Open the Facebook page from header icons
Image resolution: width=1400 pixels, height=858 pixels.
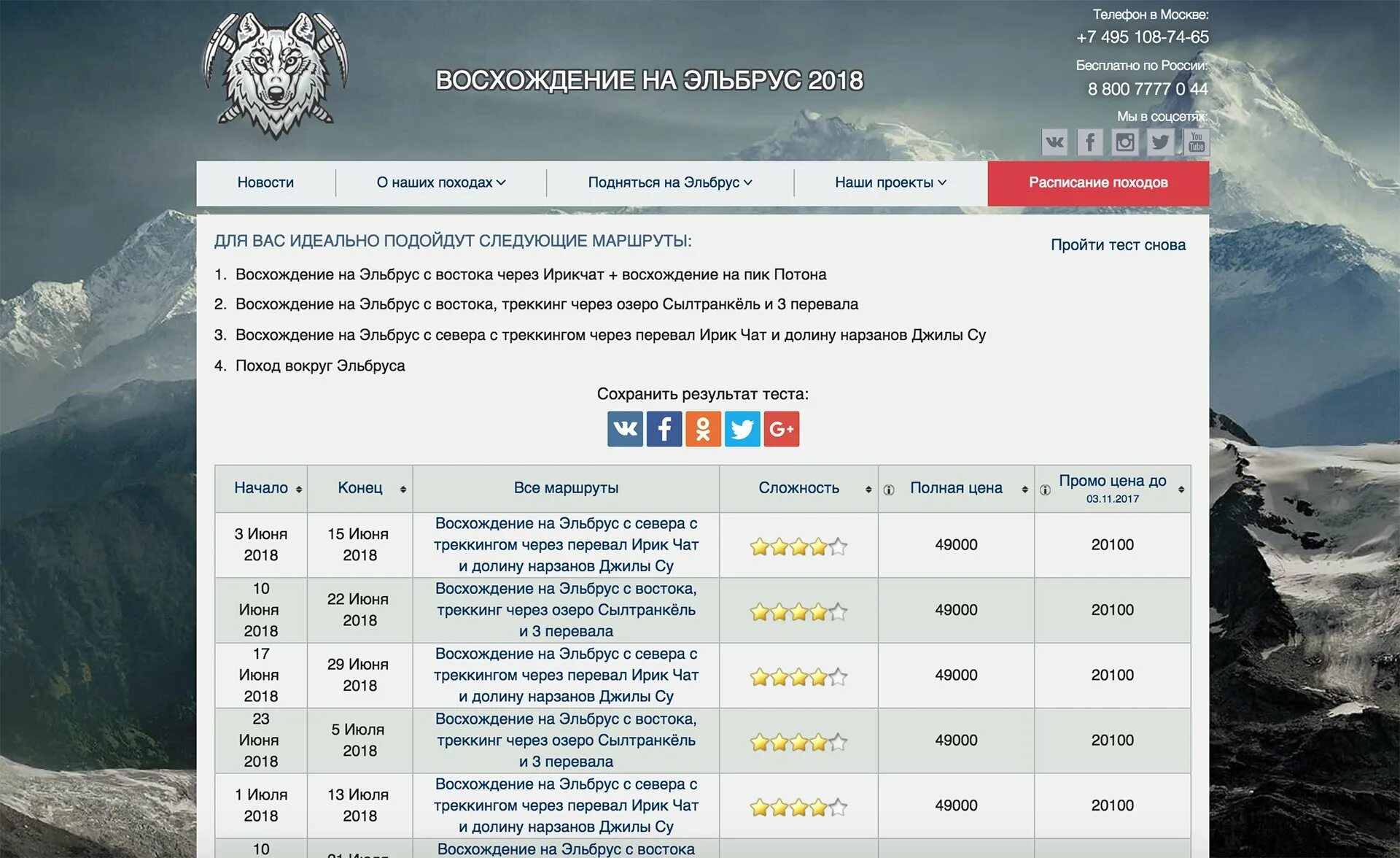(x=1089, y=142)
